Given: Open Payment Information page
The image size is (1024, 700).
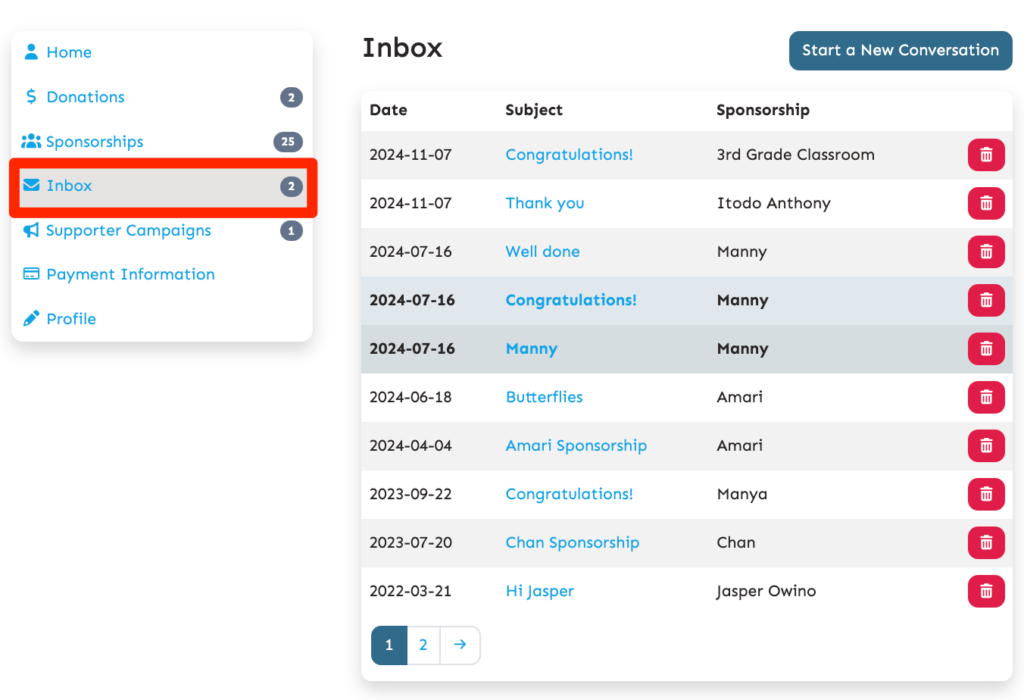Looking at the screenshot, I should point(130,274).
